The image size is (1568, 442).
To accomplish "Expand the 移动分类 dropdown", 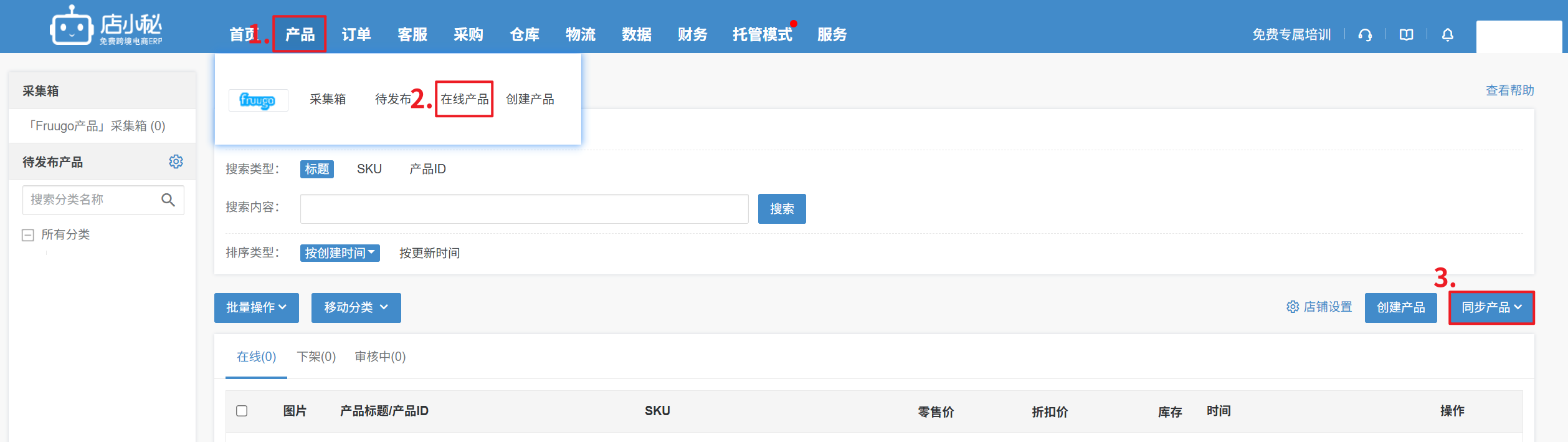I will tap(356, 308).
